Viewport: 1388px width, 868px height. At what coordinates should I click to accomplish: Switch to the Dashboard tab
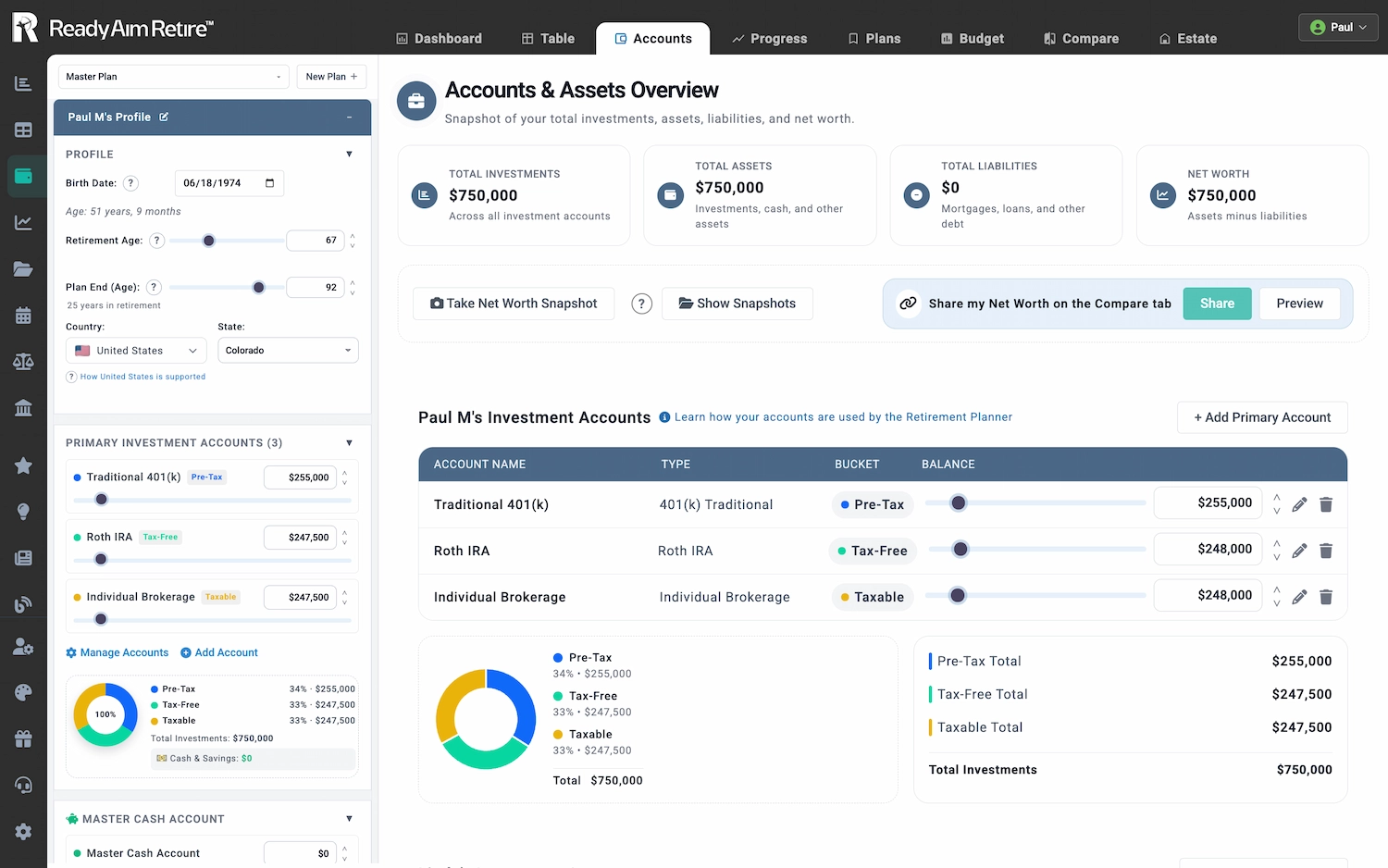[x=439, y=39]
